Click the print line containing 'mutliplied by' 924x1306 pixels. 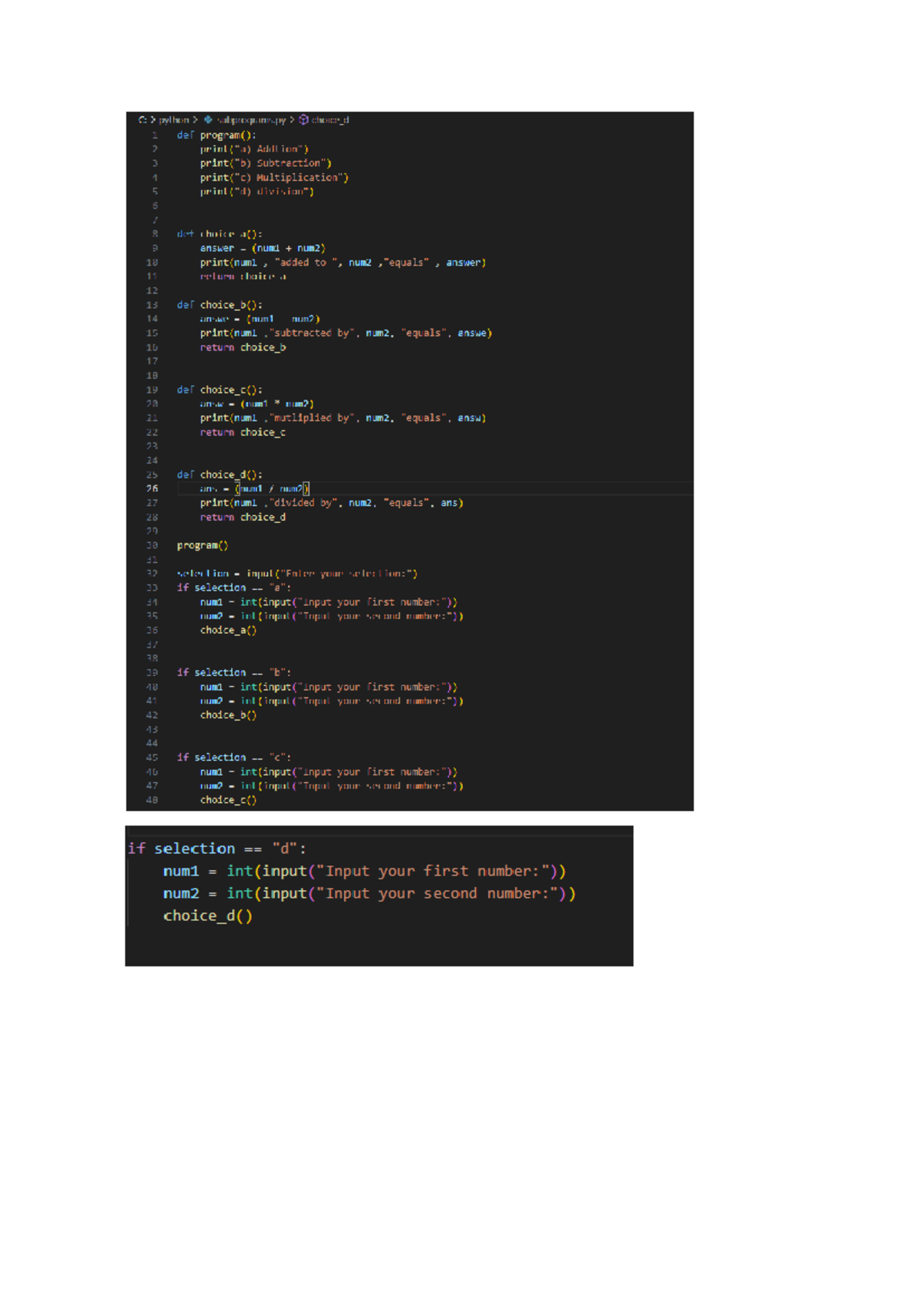click(343, 418)
